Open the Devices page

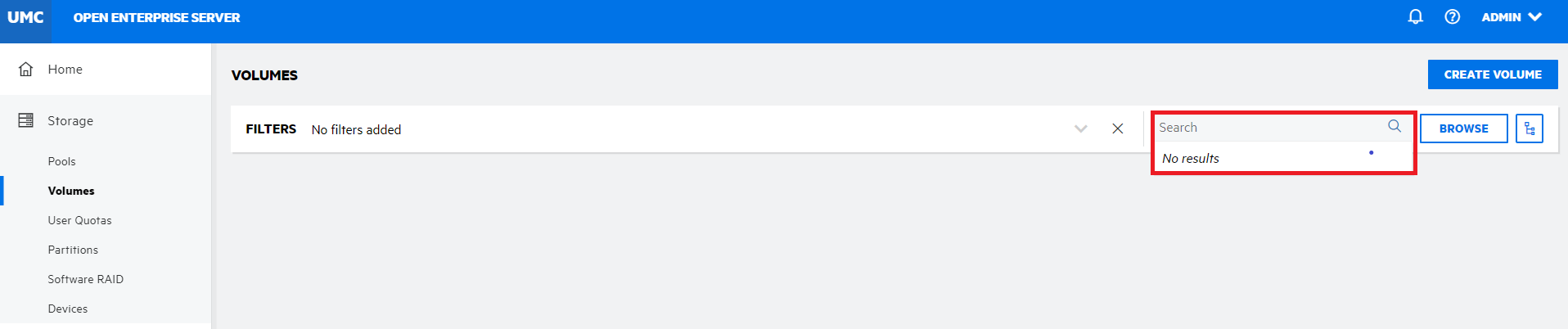67,309
